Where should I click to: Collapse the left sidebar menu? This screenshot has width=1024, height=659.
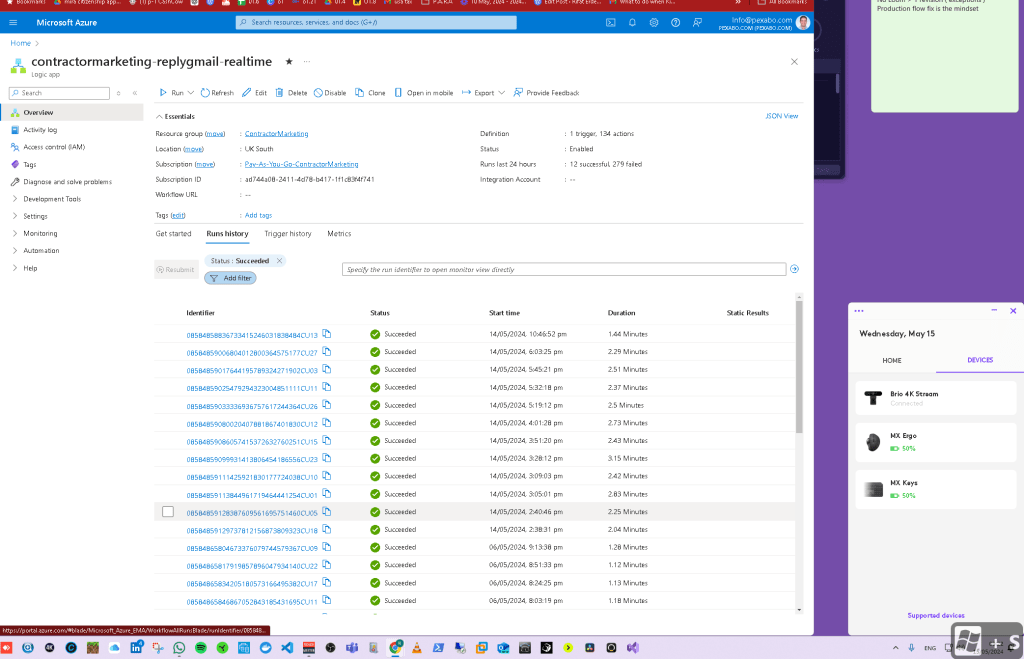[x=135, y=93]
